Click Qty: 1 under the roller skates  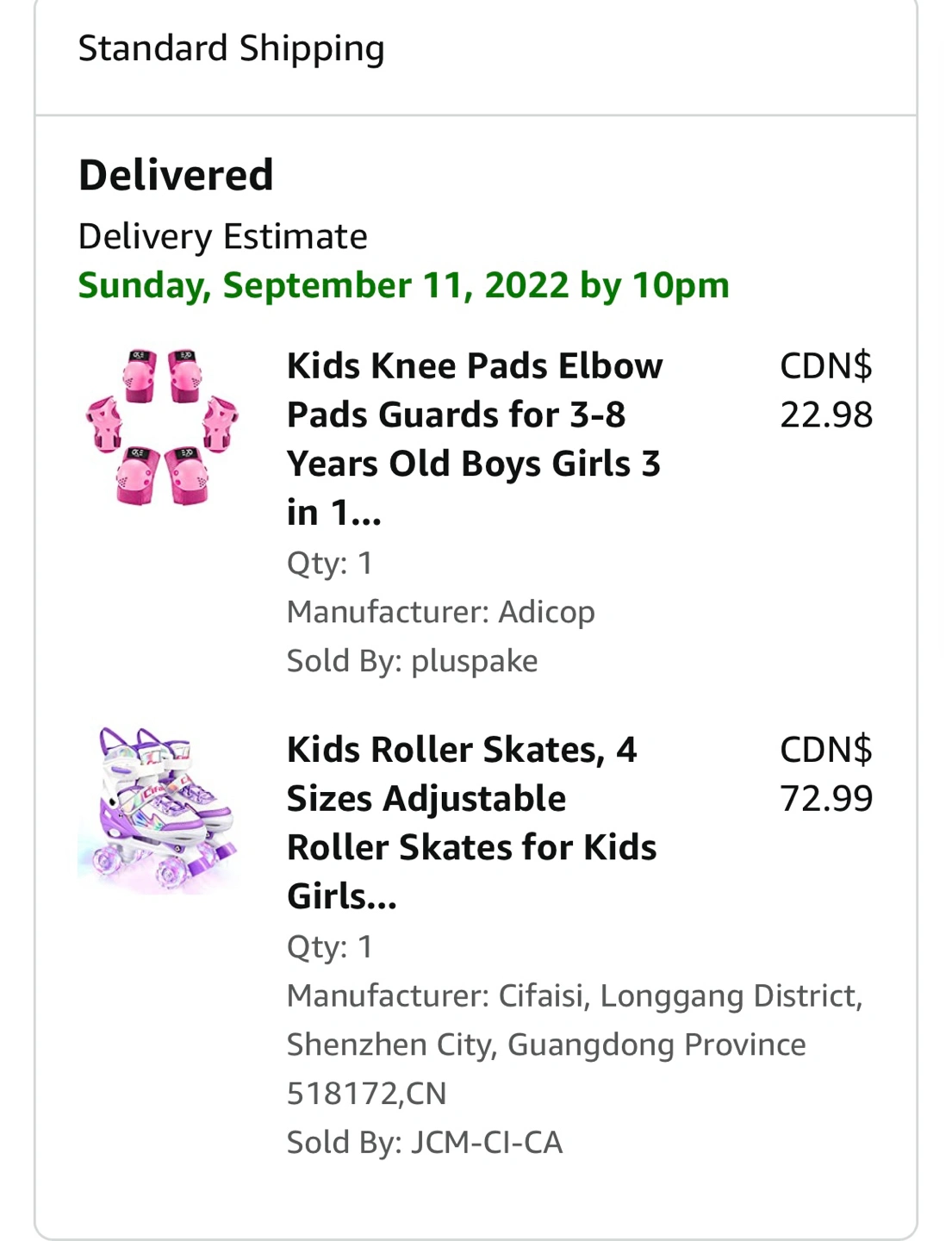click(x=329, y=946)
